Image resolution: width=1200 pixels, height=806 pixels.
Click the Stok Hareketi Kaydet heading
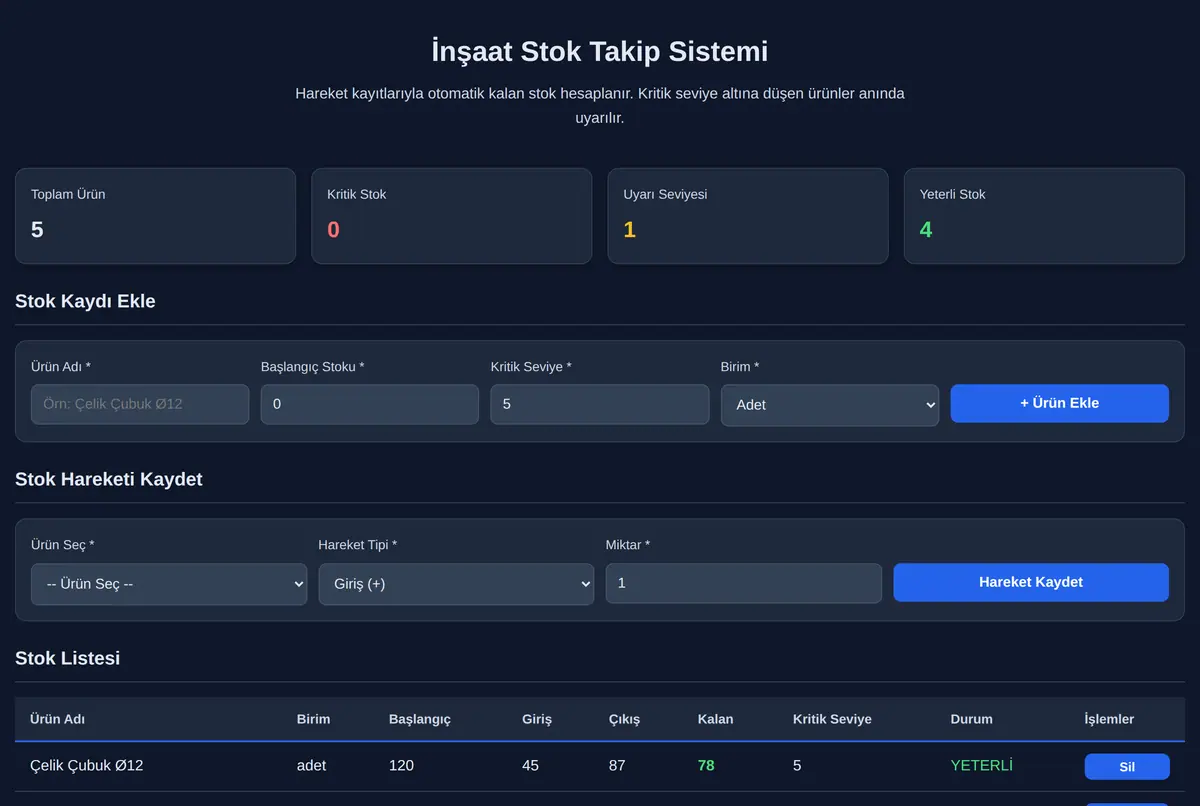point(109,479)
